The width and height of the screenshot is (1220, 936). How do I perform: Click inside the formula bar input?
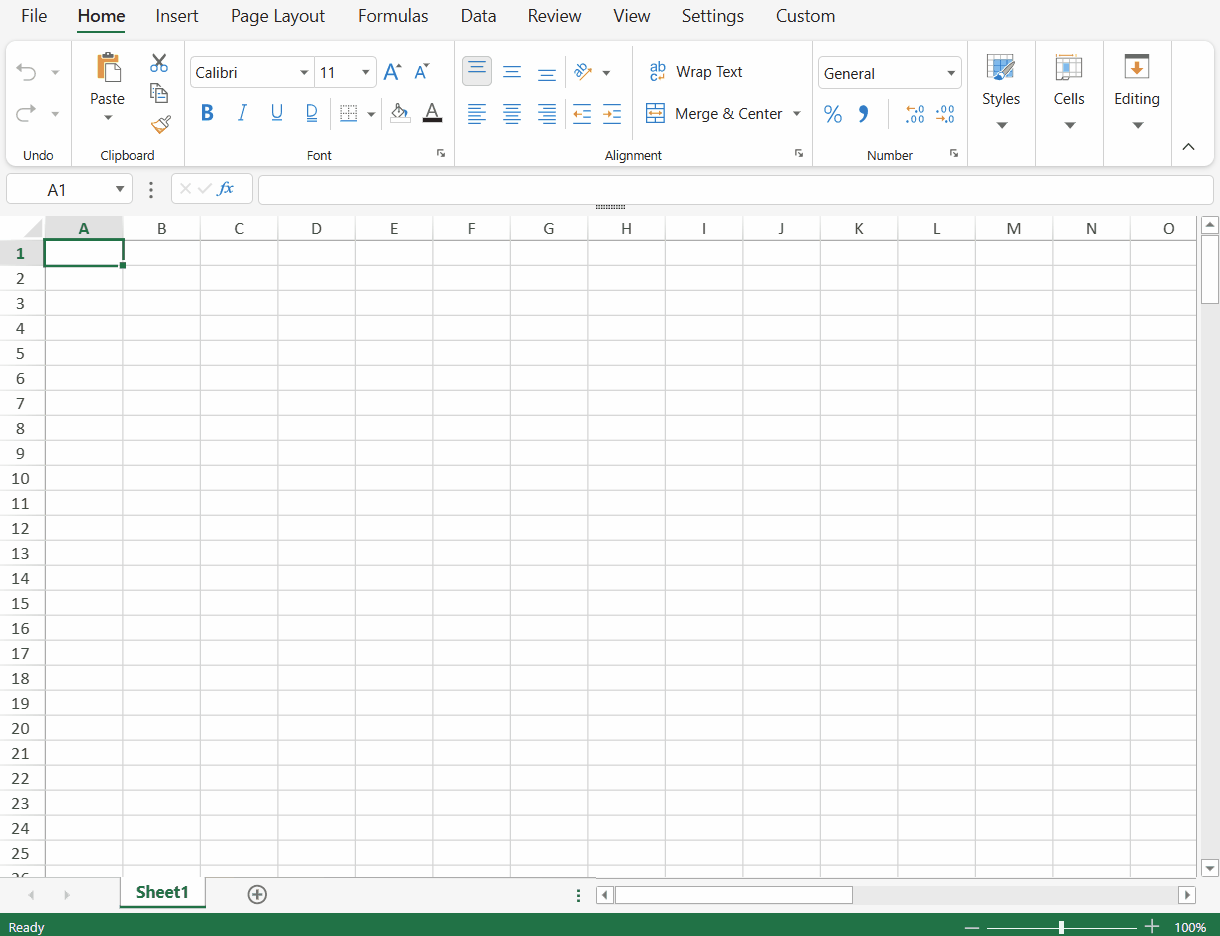point(736,189)
